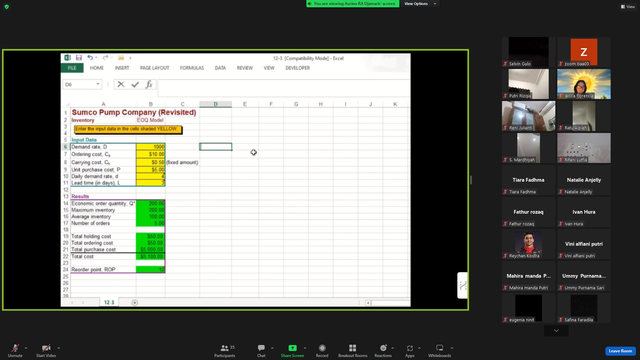Click the Record button icon
Viewport: 640px width, 360px height.
322,348
